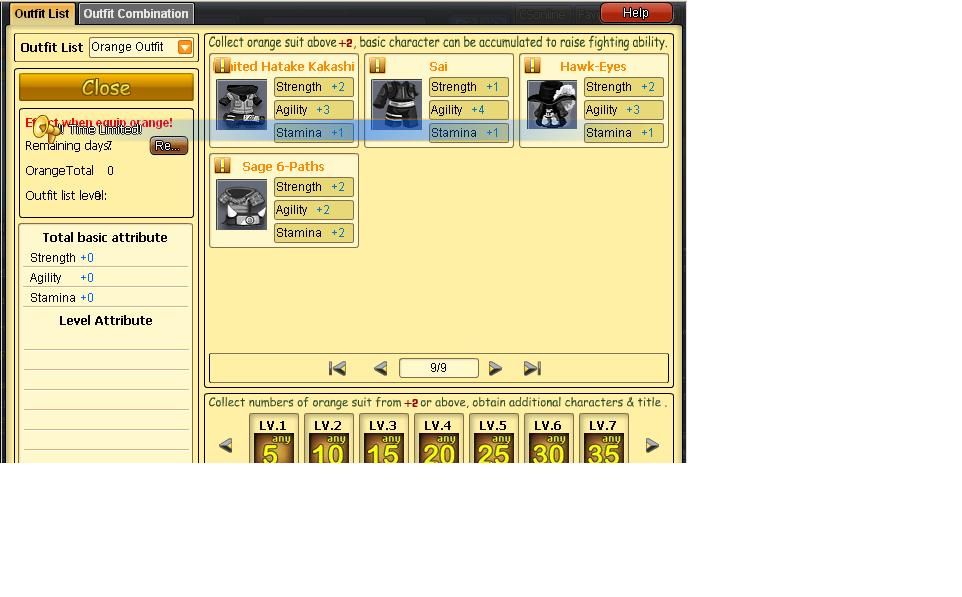Click the Stamina +0 total row
The image size is (962, 597).
[106, 298]
